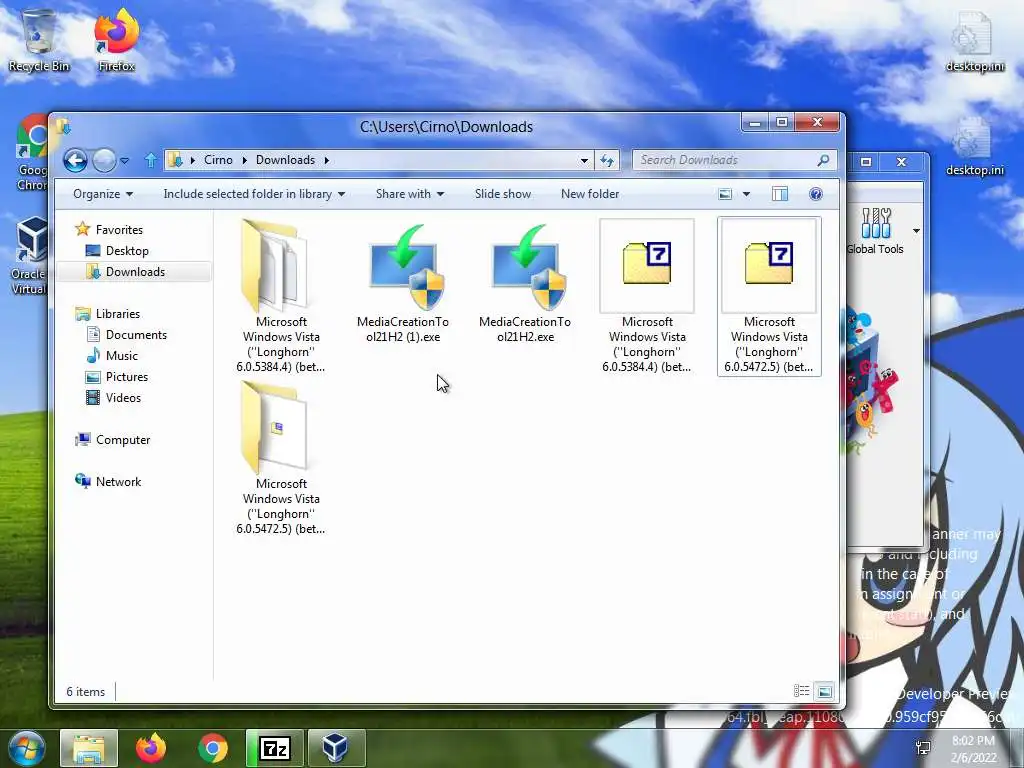Viewport: 1024px width, 768px height.
Task: Select the Longhorn 6.0.5384.4 7z archive
Action: 647,297
